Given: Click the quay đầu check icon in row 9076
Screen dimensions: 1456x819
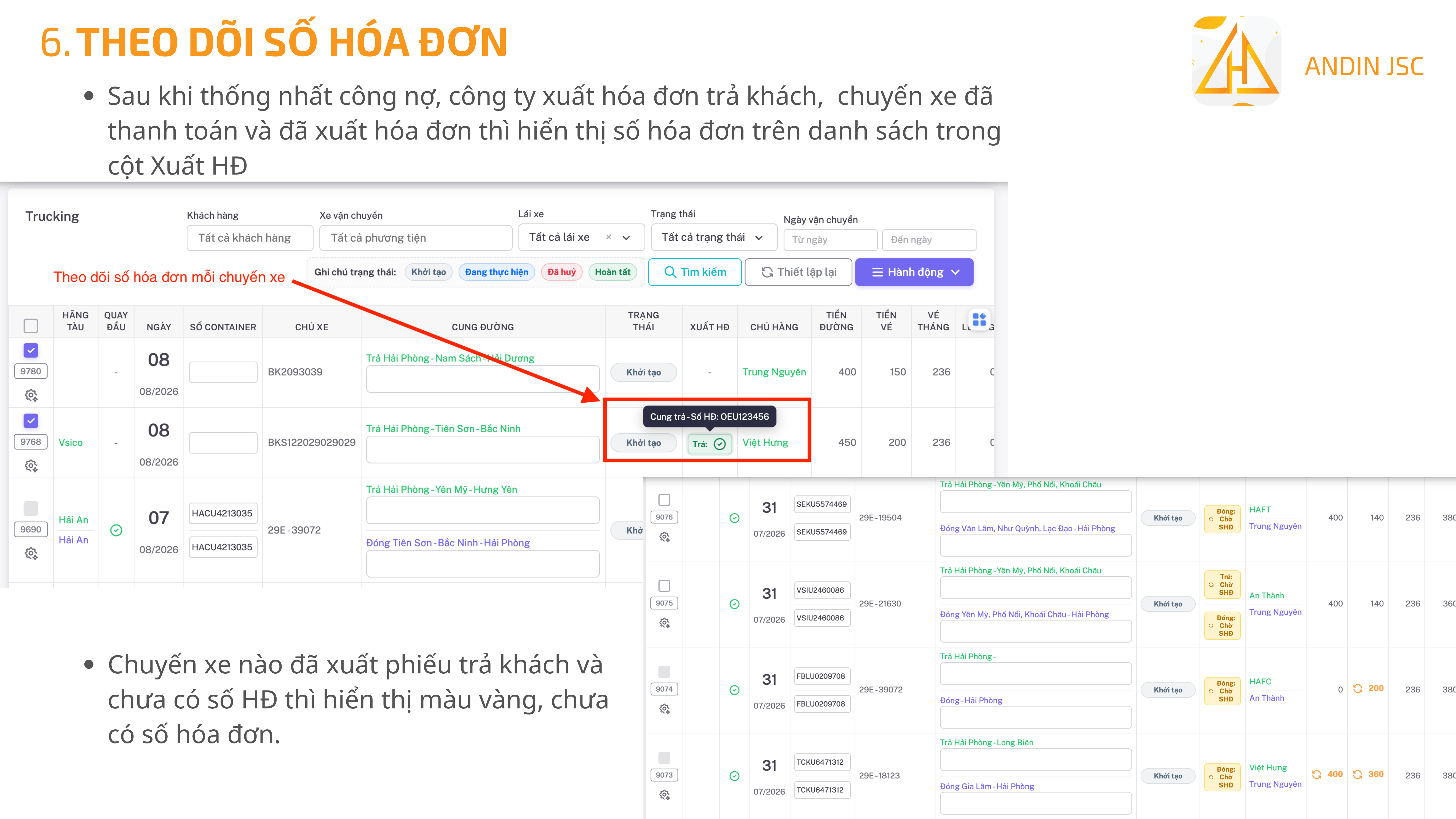Looking at the screenshot, I should tap(734, 518).
